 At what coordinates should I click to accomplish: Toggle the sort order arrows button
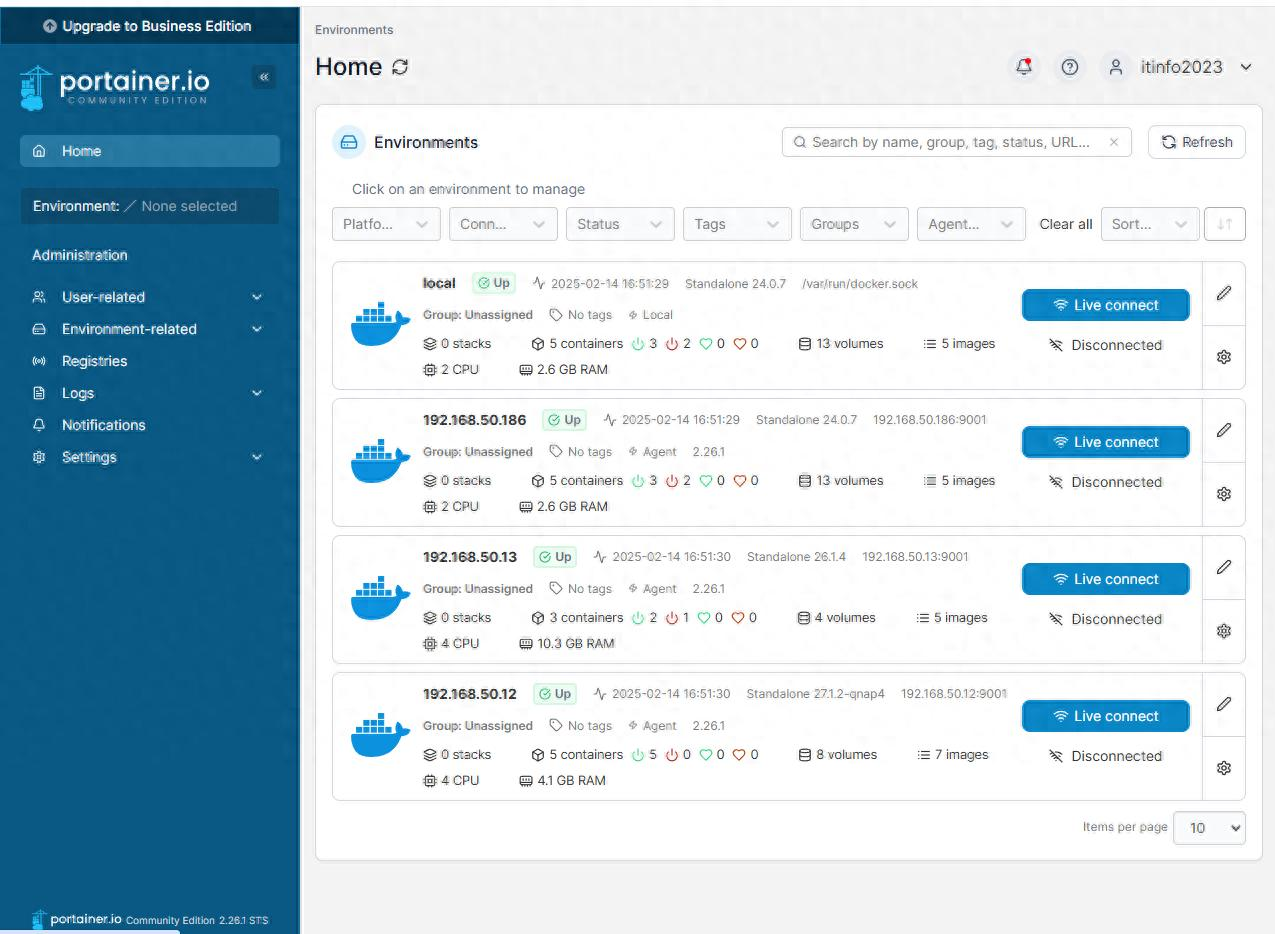pyautogui.click(x=1225, y=224)
